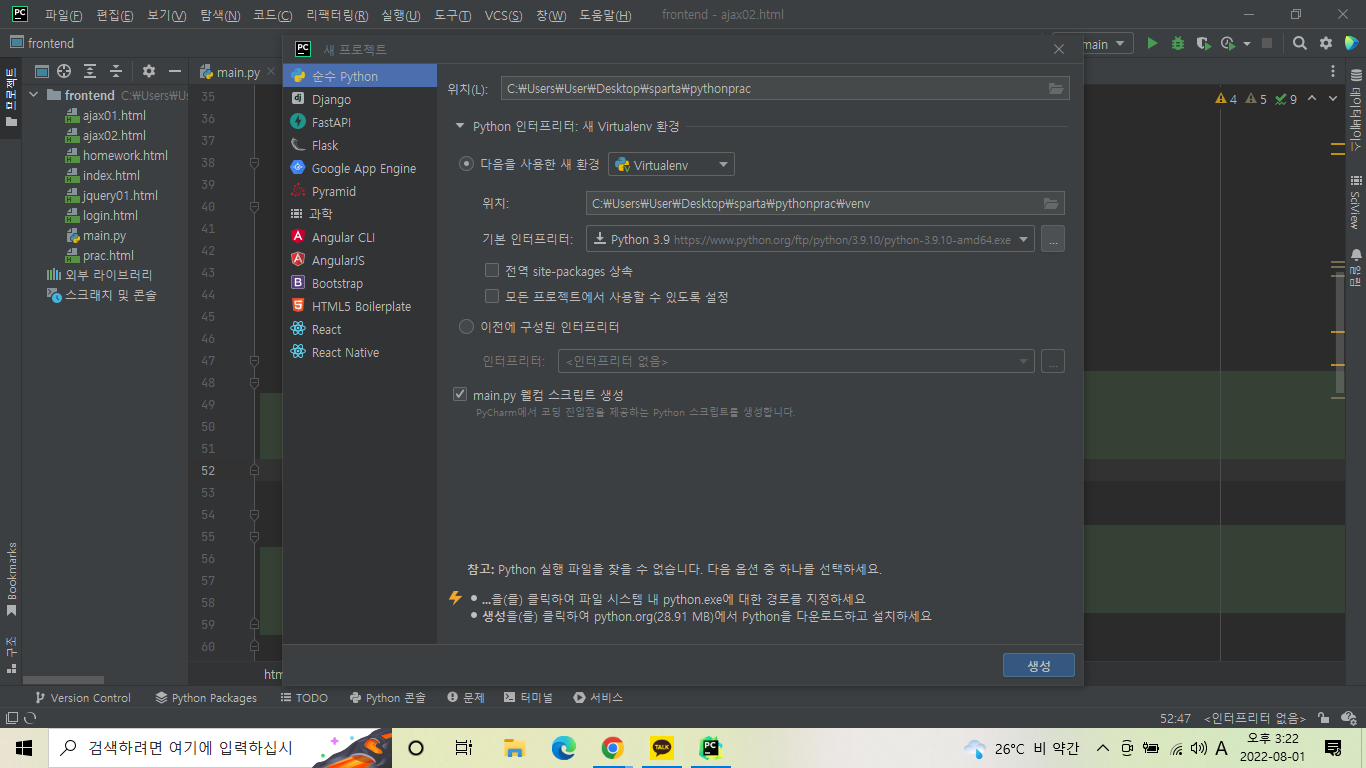The width and height of the screenshot is (1366, 768).
Task: Check '모든 프로젝트에서 사용할 수 있도록 설정'
Action: coord(491,296)
